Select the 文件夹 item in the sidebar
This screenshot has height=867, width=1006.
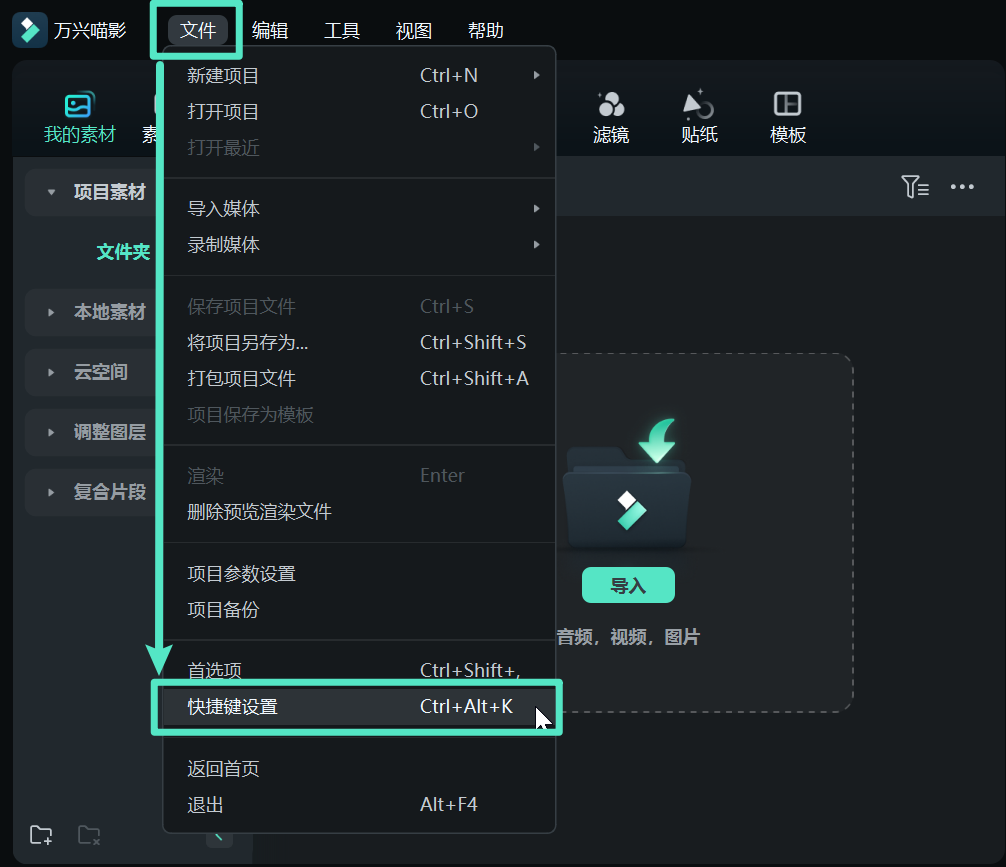tap(123, 252)
